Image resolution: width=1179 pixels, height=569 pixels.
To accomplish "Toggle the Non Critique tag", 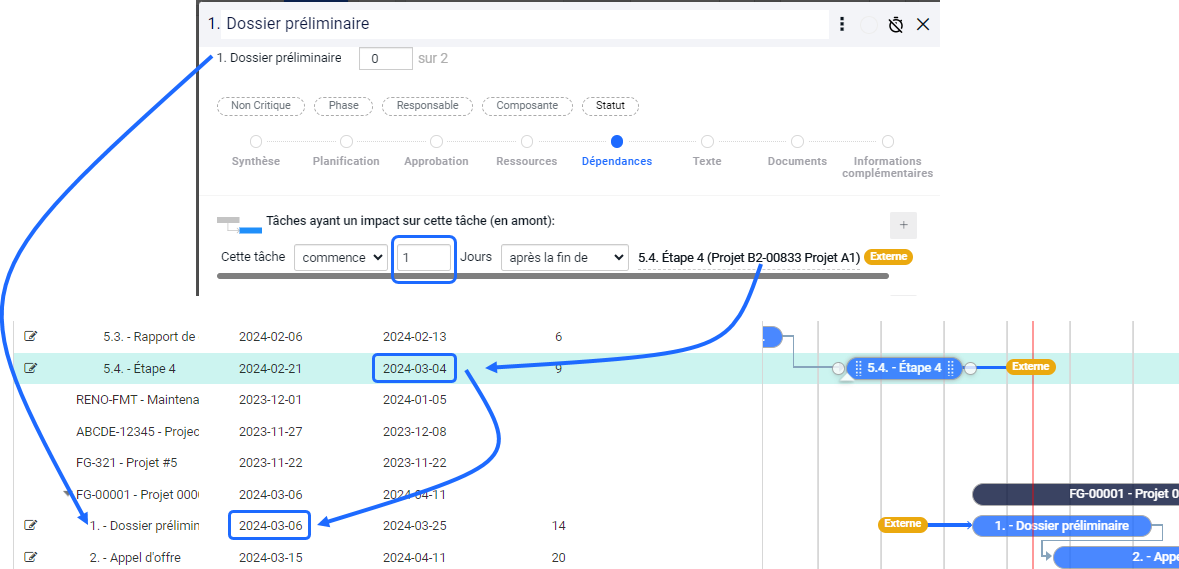I will click(261, 106).
